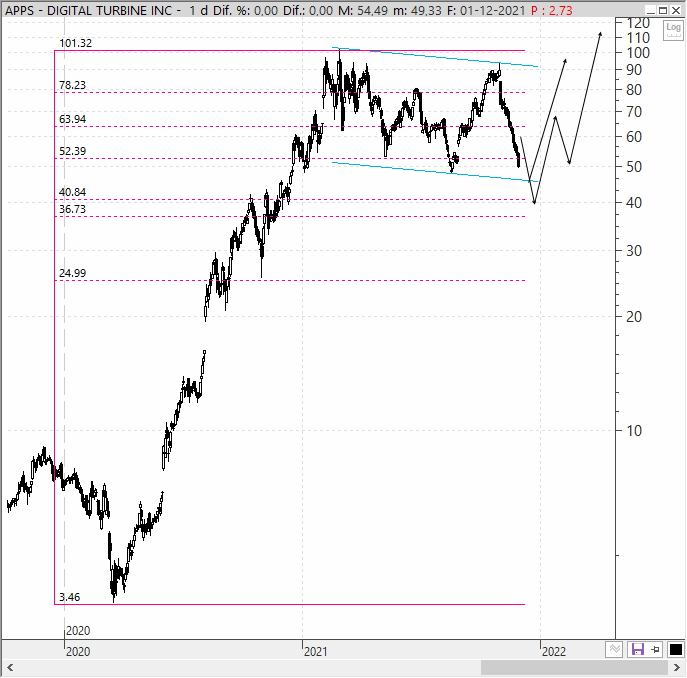Click the 'APPS - DIGITAL TURBINE INC' title text
This screenshot has width=687, height=678.
click(89, 11)
